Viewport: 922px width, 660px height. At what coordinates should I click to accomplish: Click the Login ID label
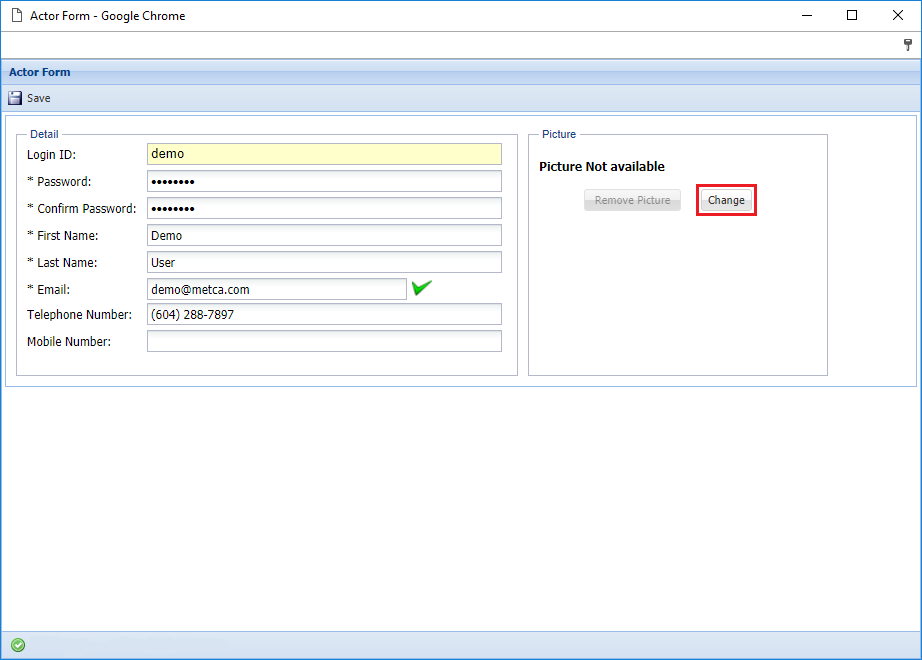[x=51, y=155]
